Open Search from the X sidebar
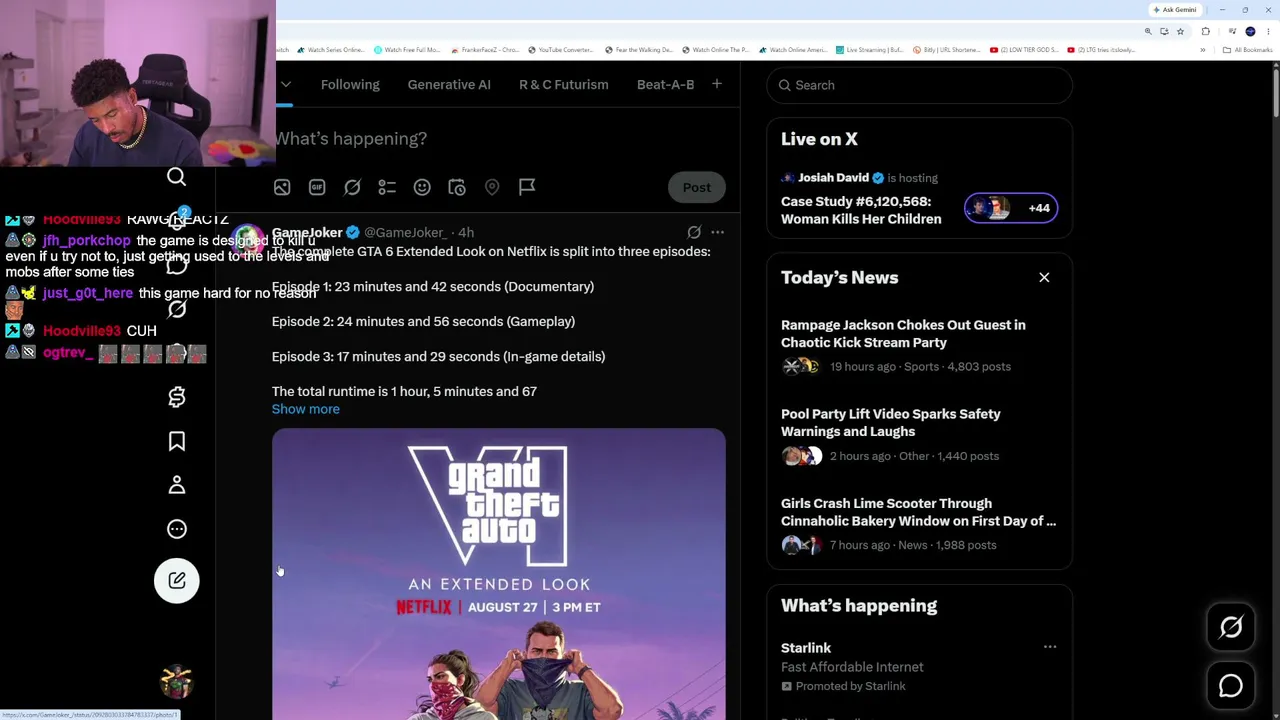 (x=176, y=177)
